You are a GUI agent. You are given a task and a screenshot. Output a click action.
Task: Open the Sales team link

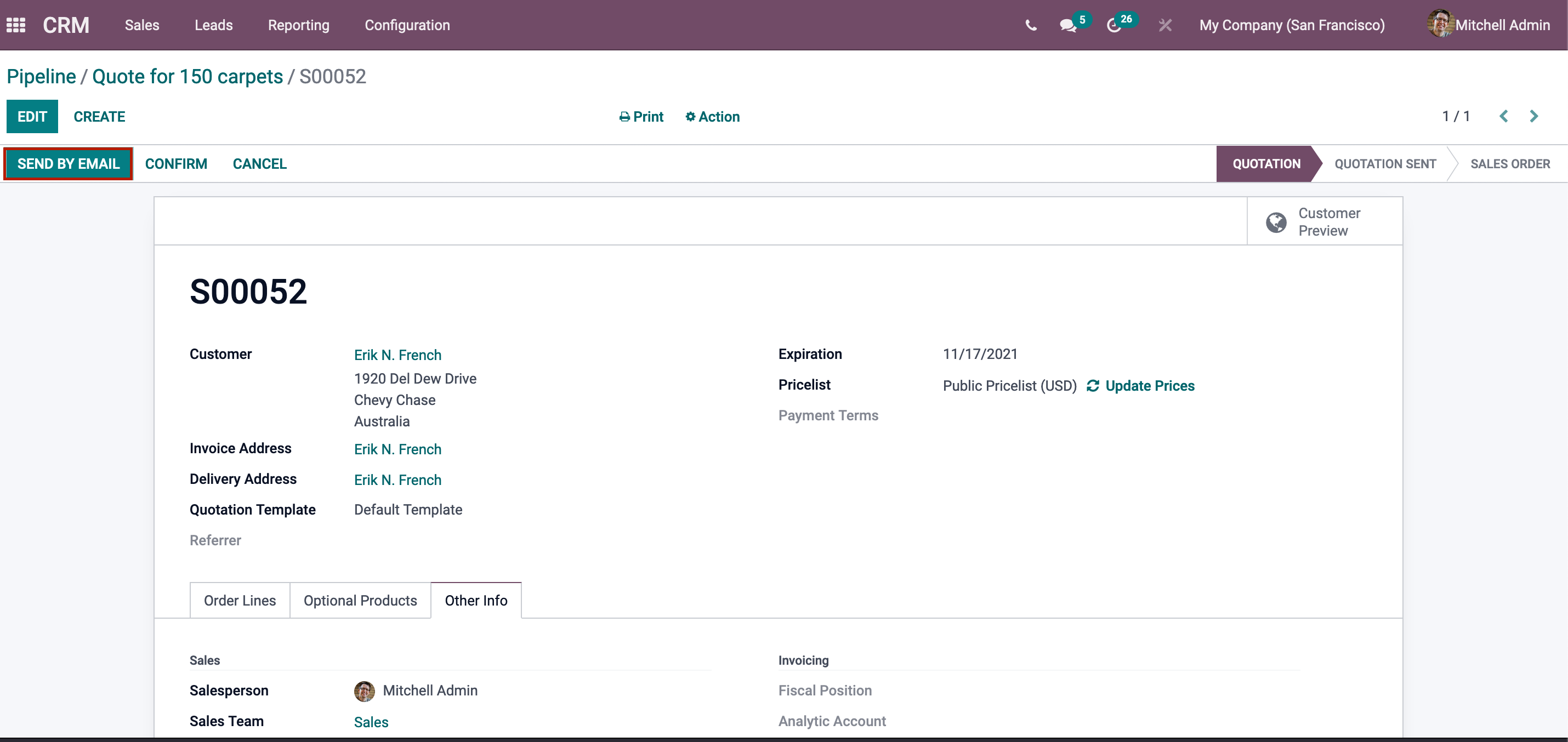[x=371, y=722]
